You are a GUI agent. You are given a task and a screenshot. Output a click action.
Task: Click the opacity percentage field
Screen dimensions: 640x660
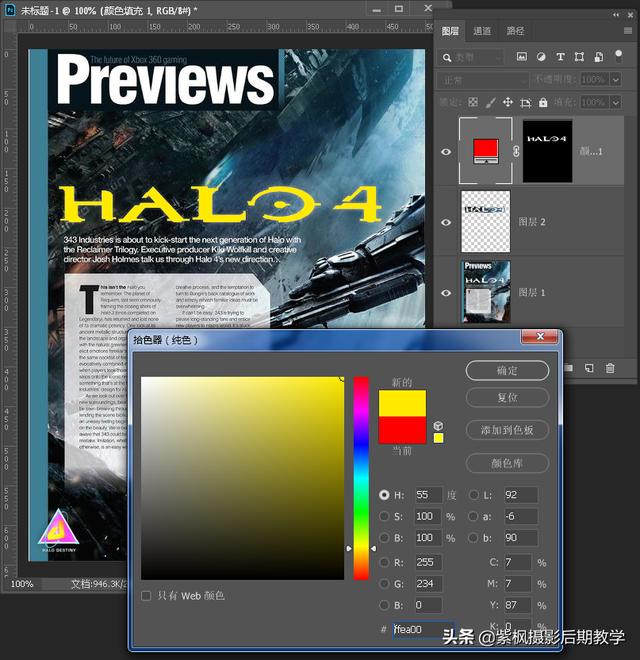[x=595, y=79]
